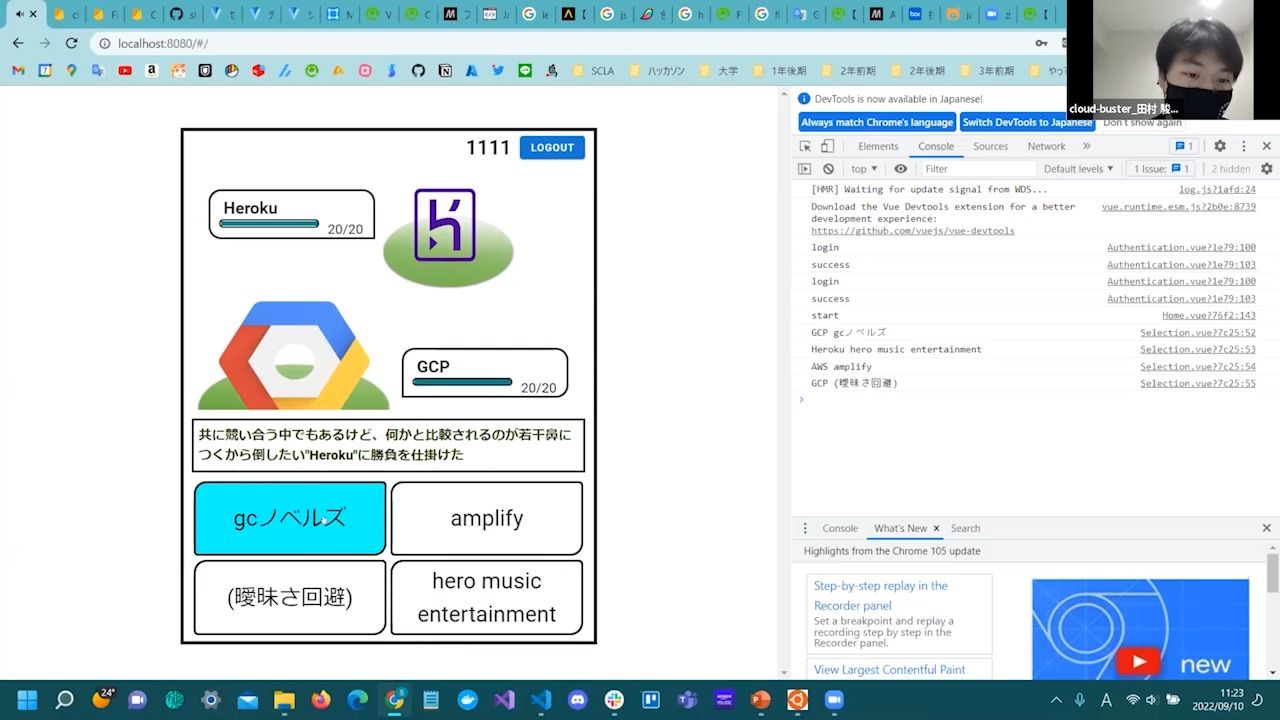Expand more DevTools tabs chevron

click(x=1087, y=146)
